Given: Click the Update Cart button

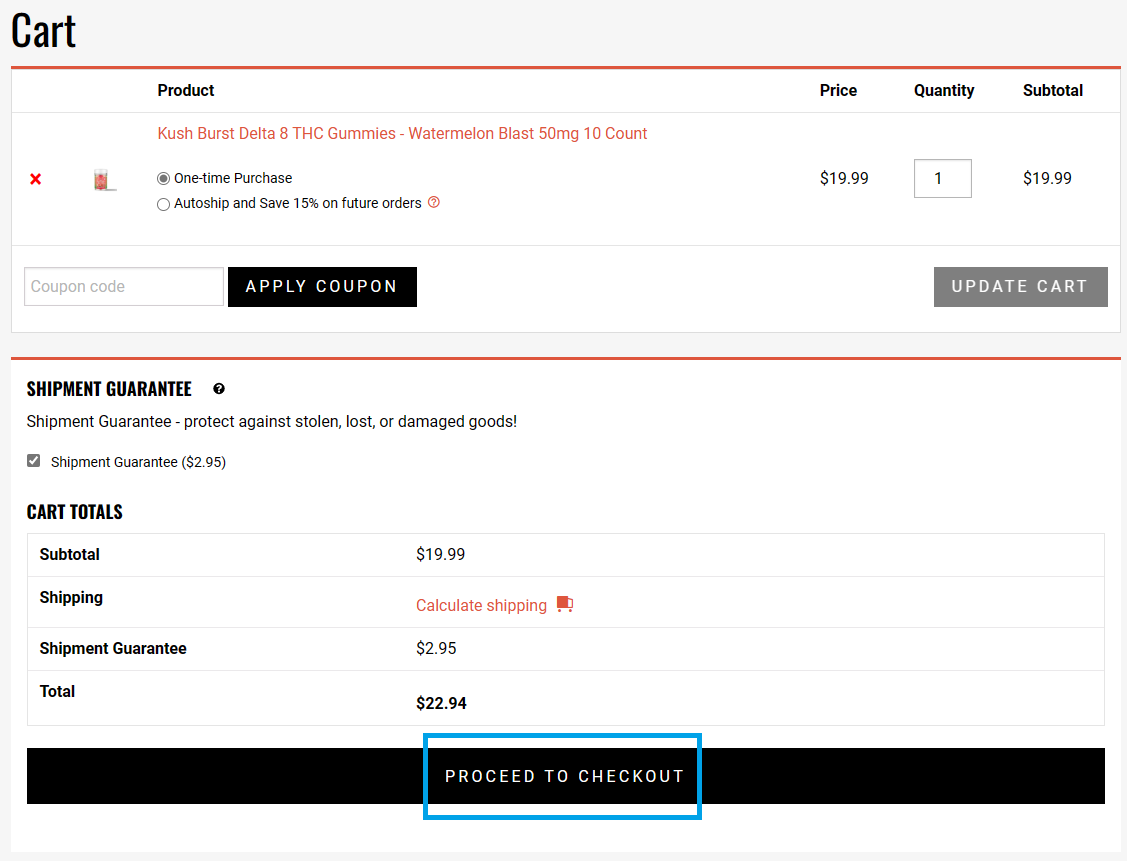Looking at the screenshot, I should pyautogui.click(x=1020, y=286).
